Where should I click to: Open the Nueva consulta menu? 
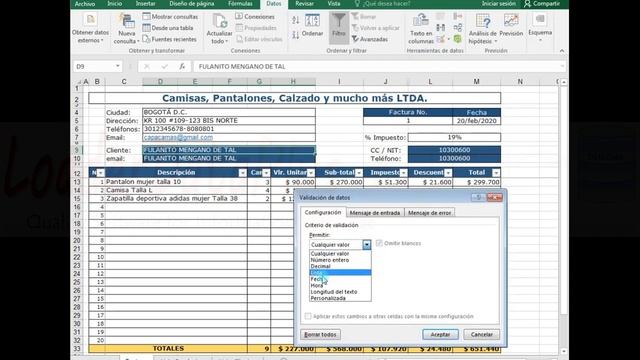pos(126,29)
